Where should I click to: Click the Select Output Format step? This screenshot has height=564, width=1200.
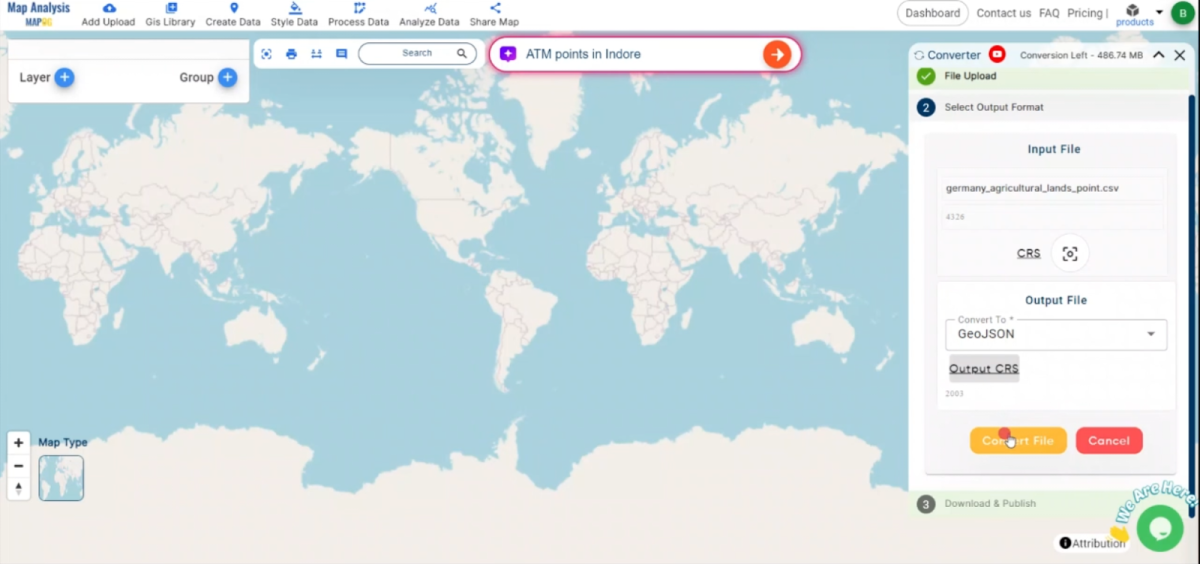(x=1049, y=107)
